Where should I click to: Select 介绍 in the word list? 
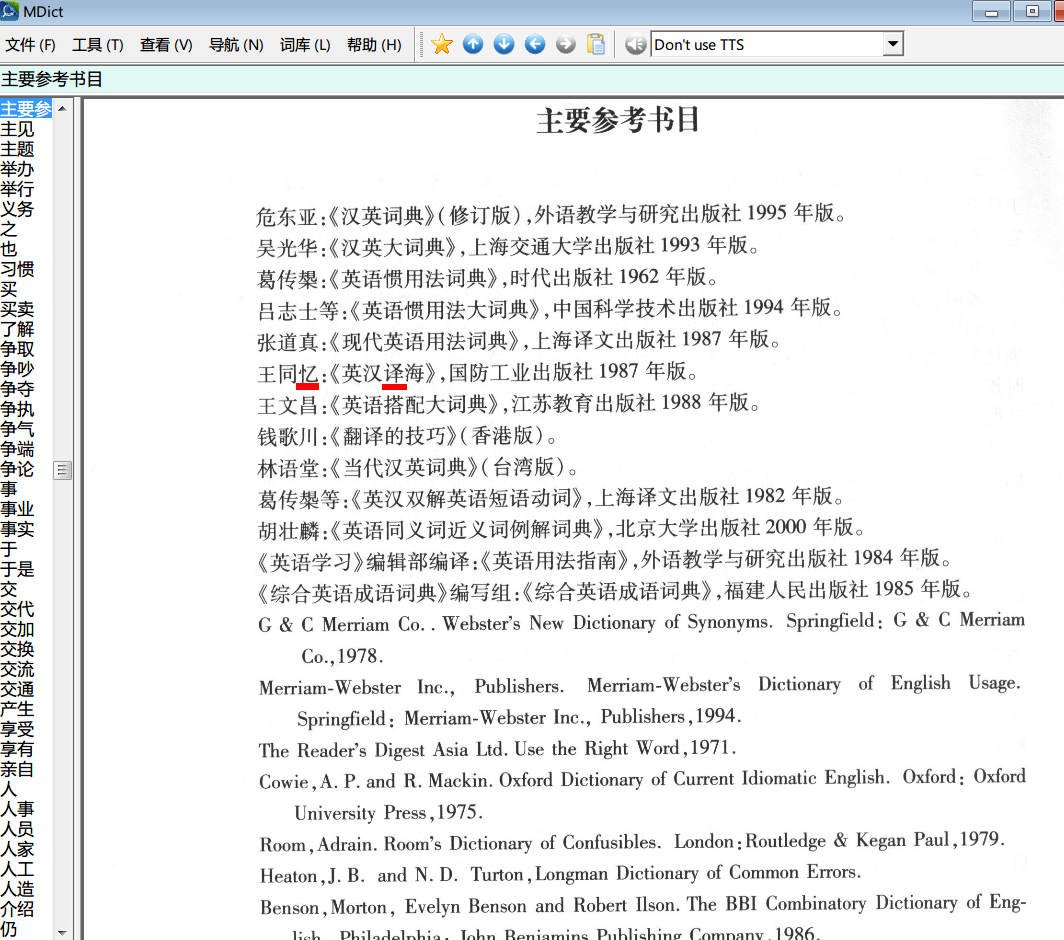click(17, 909)
